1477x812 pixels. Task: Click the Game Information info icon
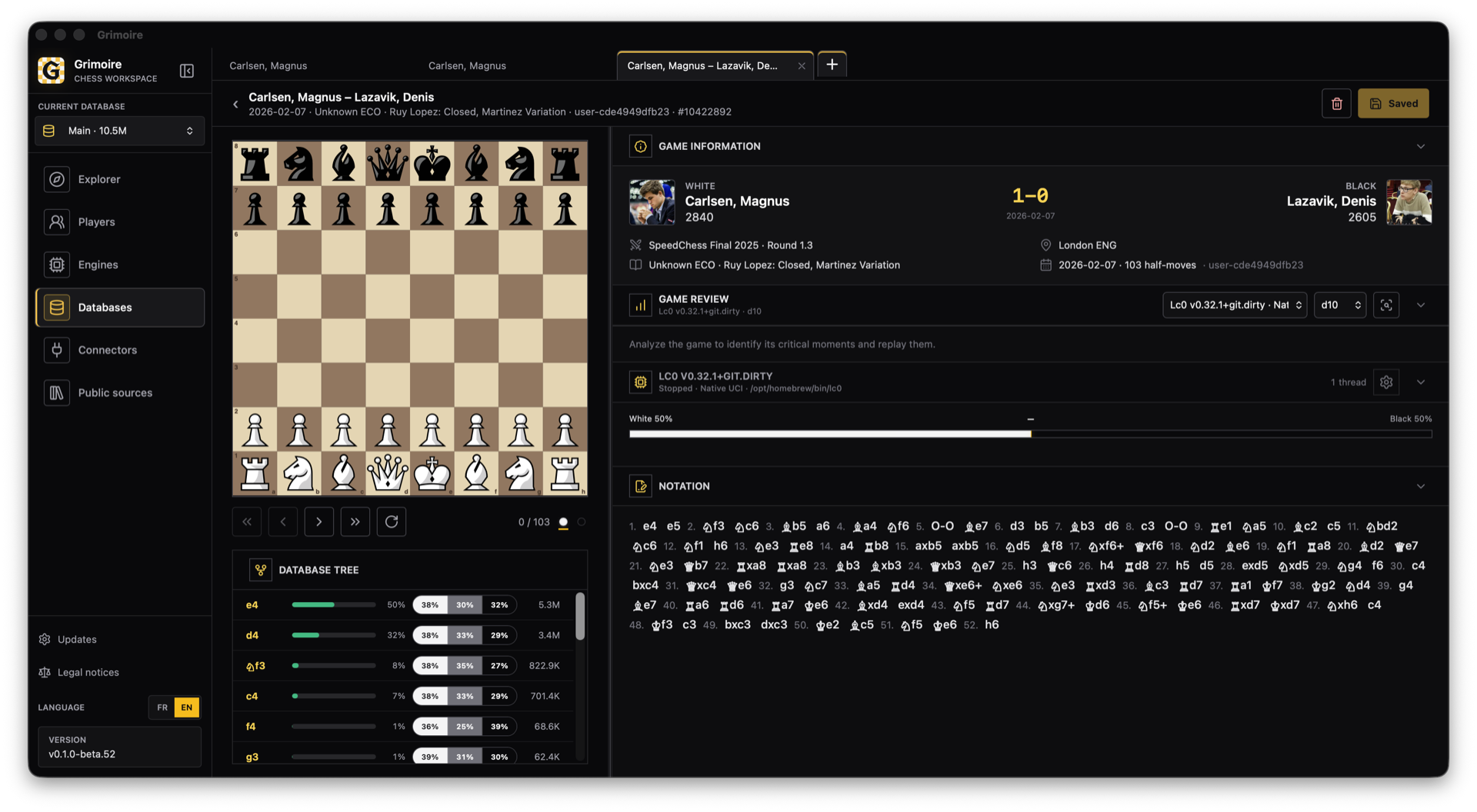(x=640, y=147)
